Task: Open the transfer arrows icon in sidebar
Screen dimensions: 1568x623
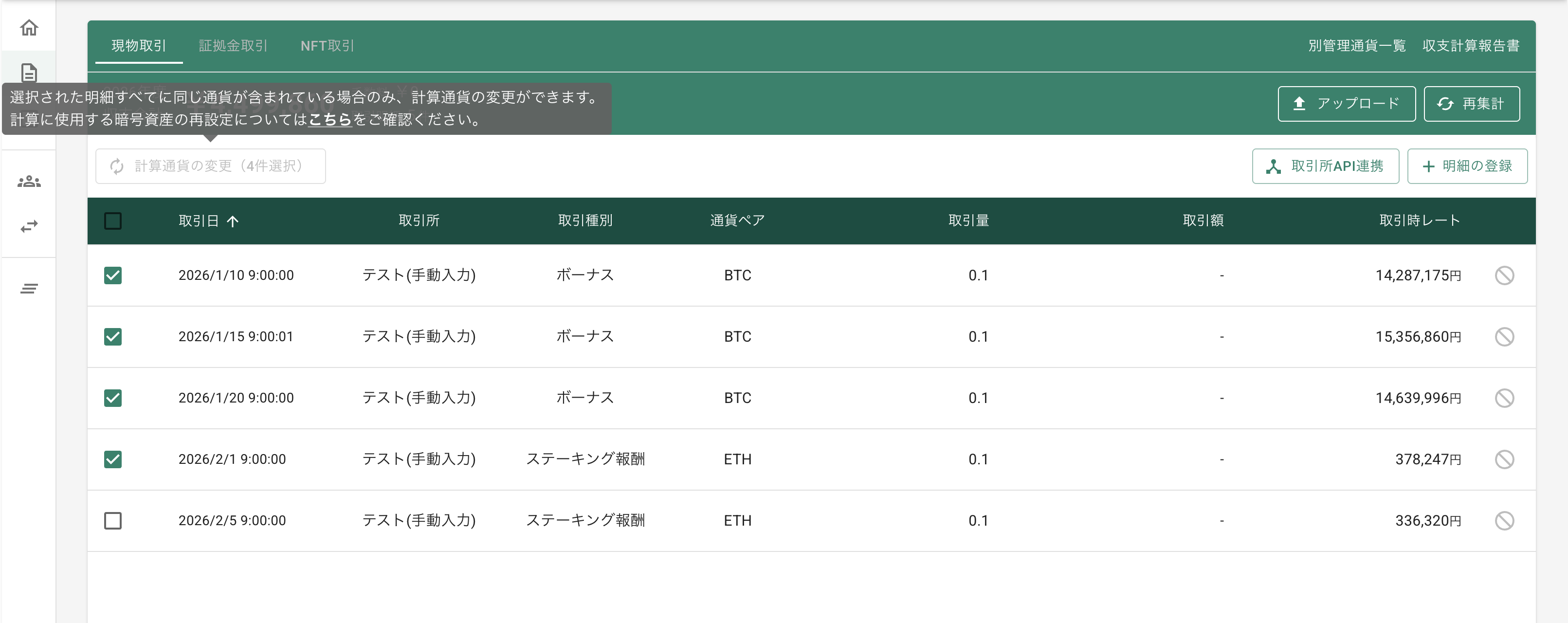Action: (x=29, y=226)
